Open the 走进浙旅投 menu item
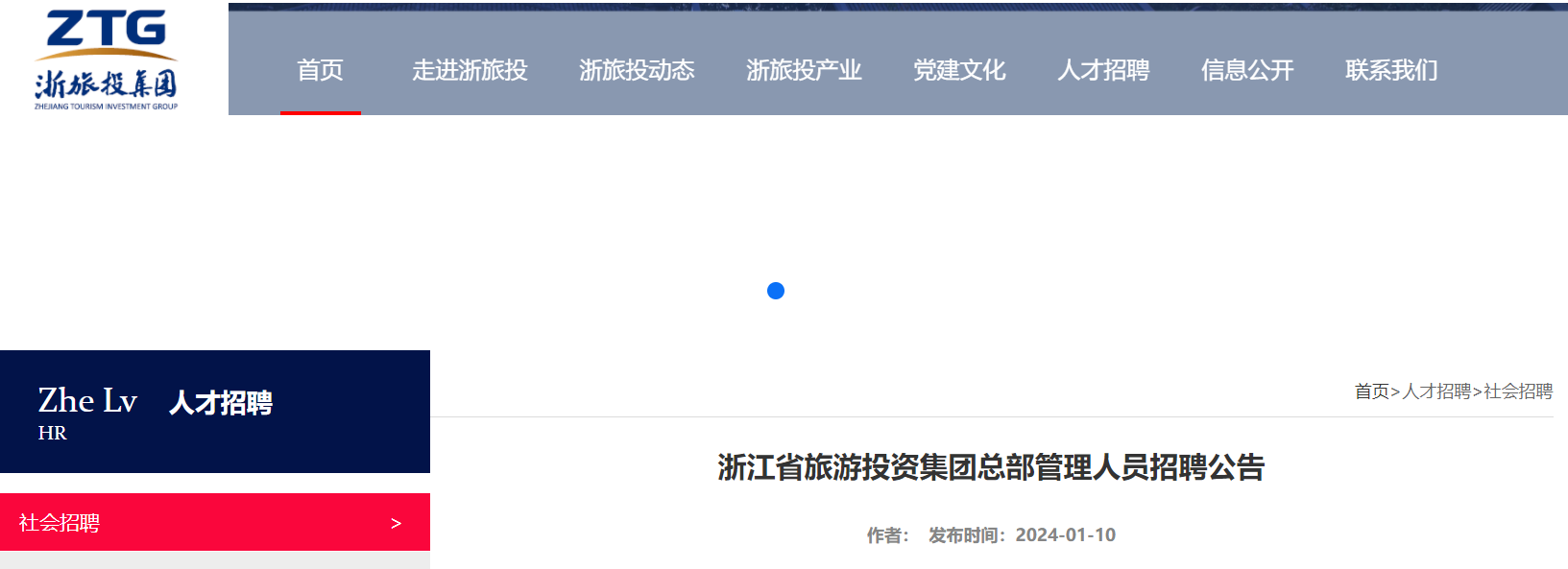1568x569 pixels. tap(470, 70)
